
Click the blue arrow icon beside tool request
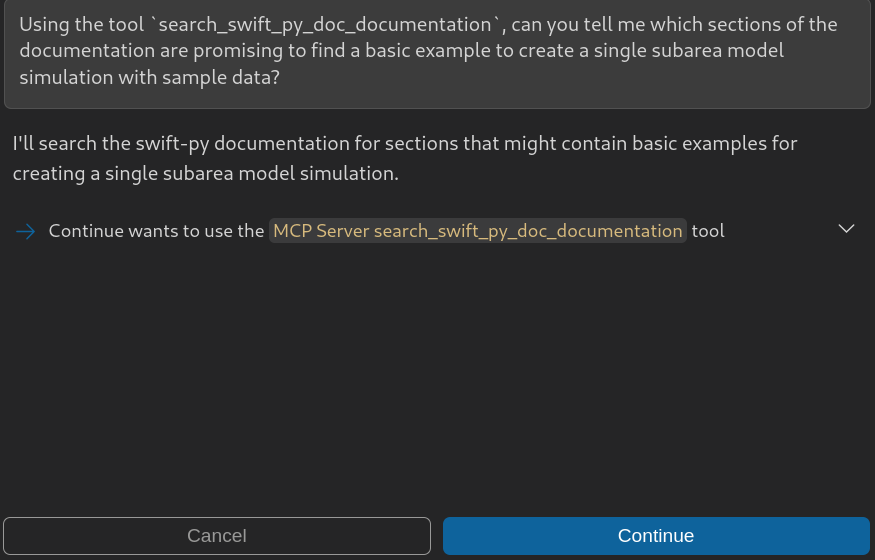click(x=26, y=231)
